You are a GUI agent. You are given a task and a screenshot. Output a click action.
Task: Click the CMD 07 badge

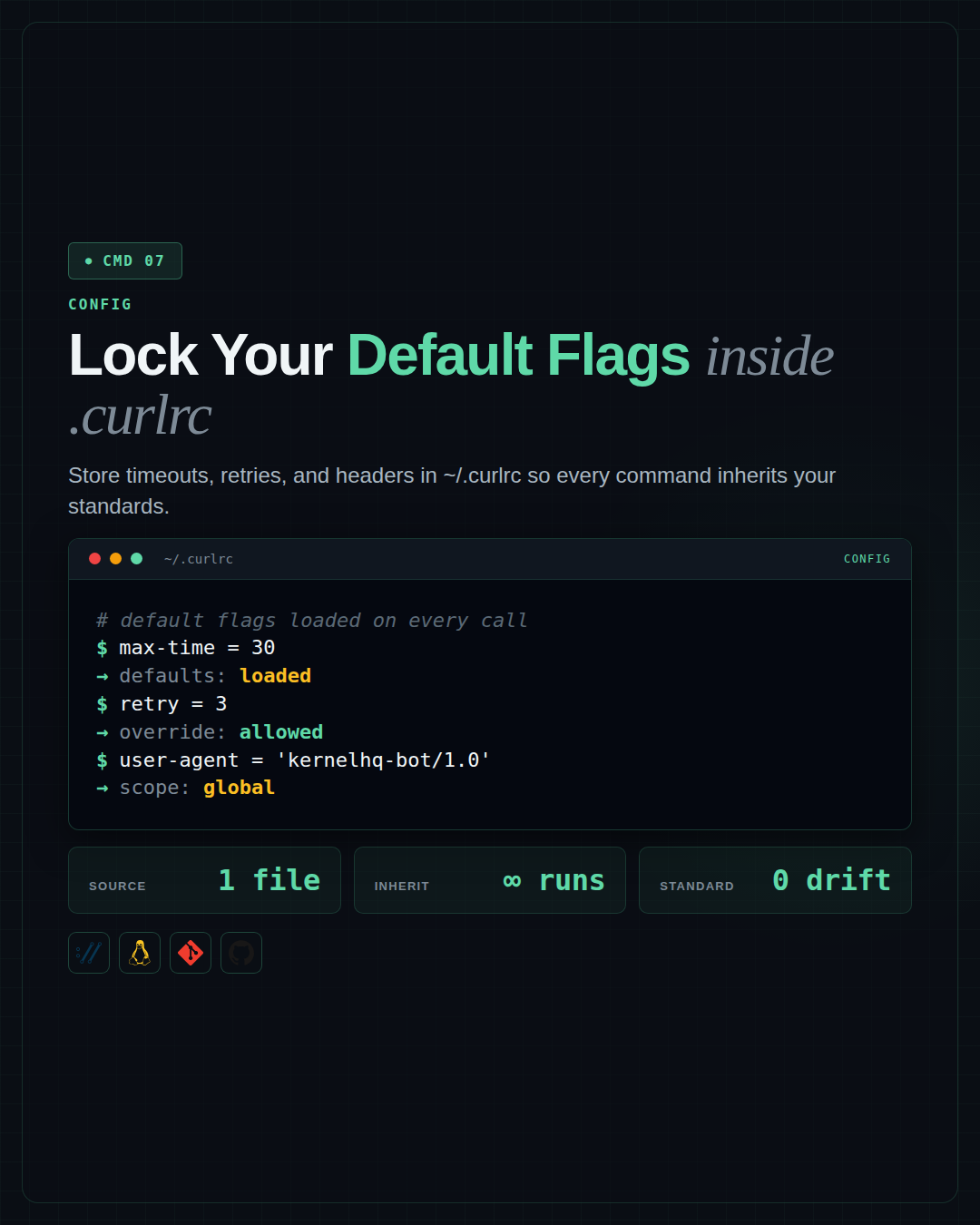pyautogui.click(x=125, y=261)
